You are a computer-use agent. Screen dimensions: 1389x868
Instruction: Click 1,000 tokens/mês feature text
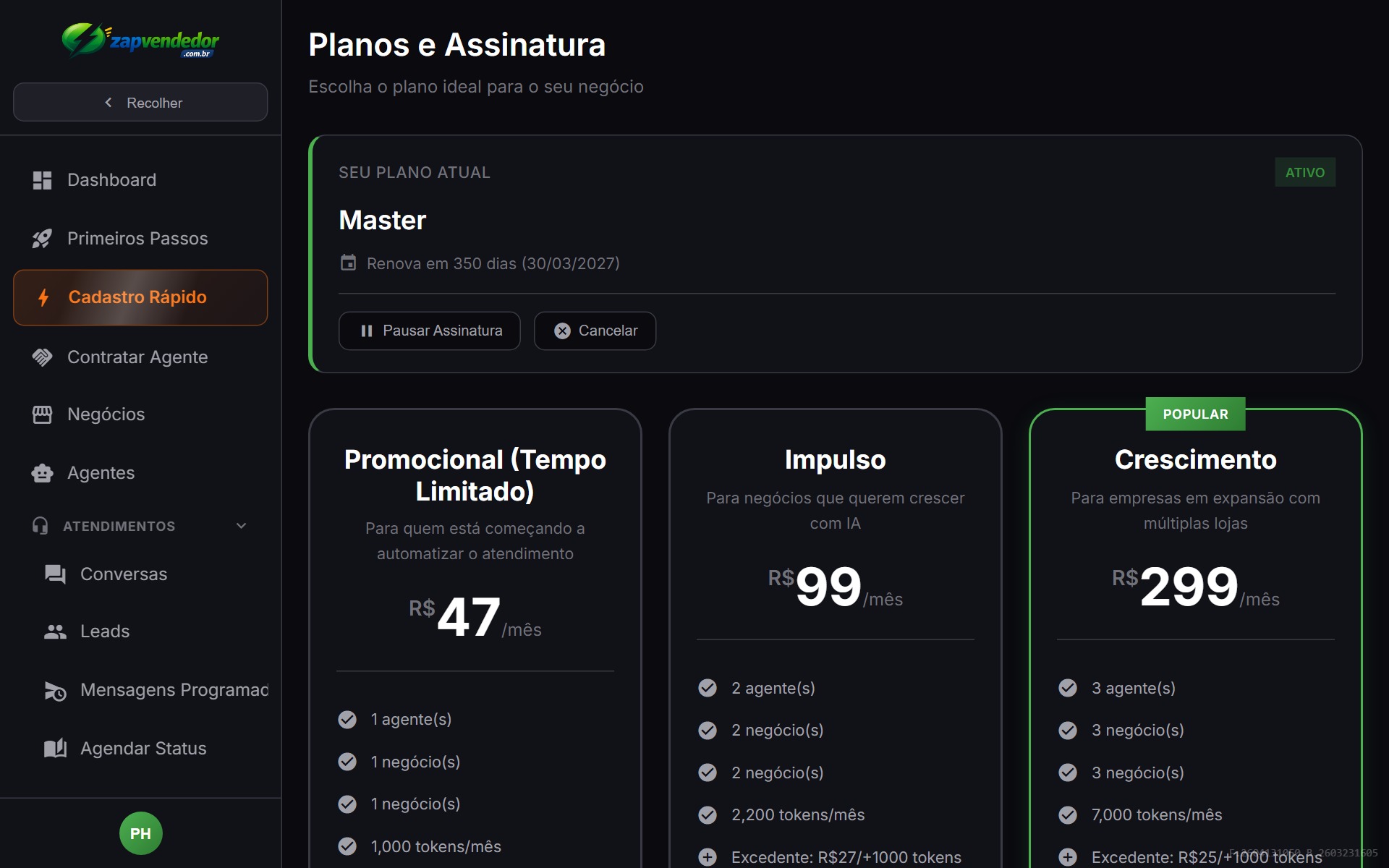click(x=436, y=846)
